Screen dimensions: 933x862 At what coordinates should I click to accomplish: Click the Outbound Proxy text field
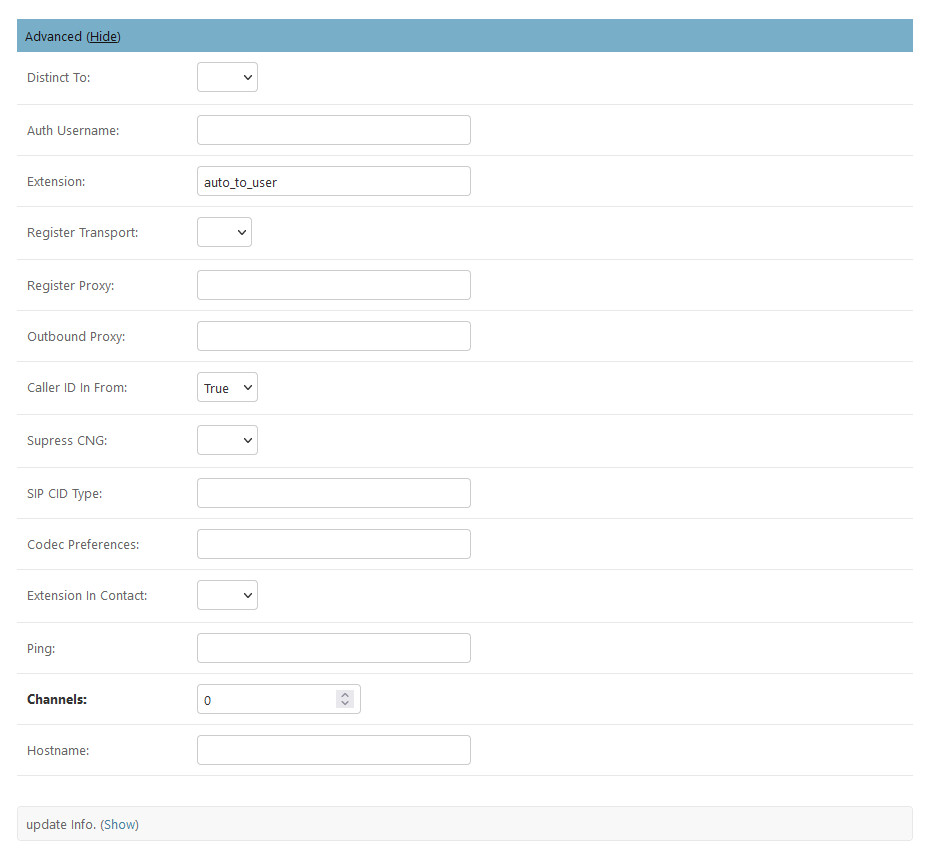pos(333,336)
